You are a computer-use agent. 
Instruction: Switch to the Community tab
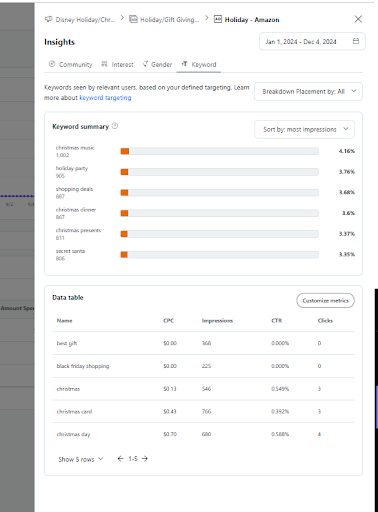71,64
